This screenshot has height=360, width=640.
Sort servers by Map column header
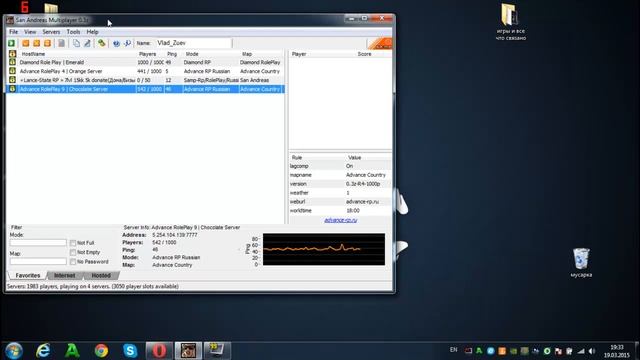pos(261,54)
